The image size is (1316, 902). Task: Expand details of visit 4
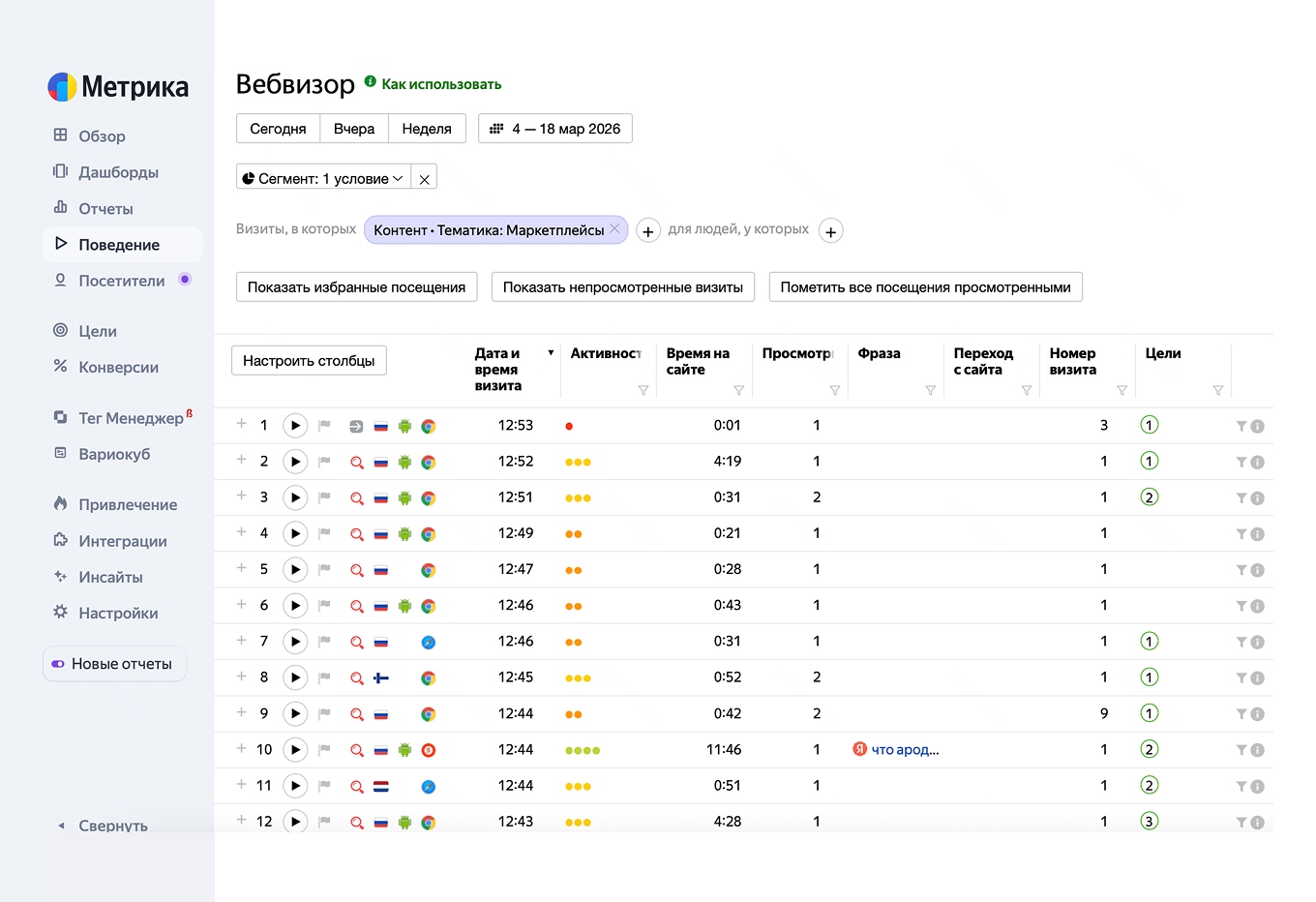click(242, 533)
